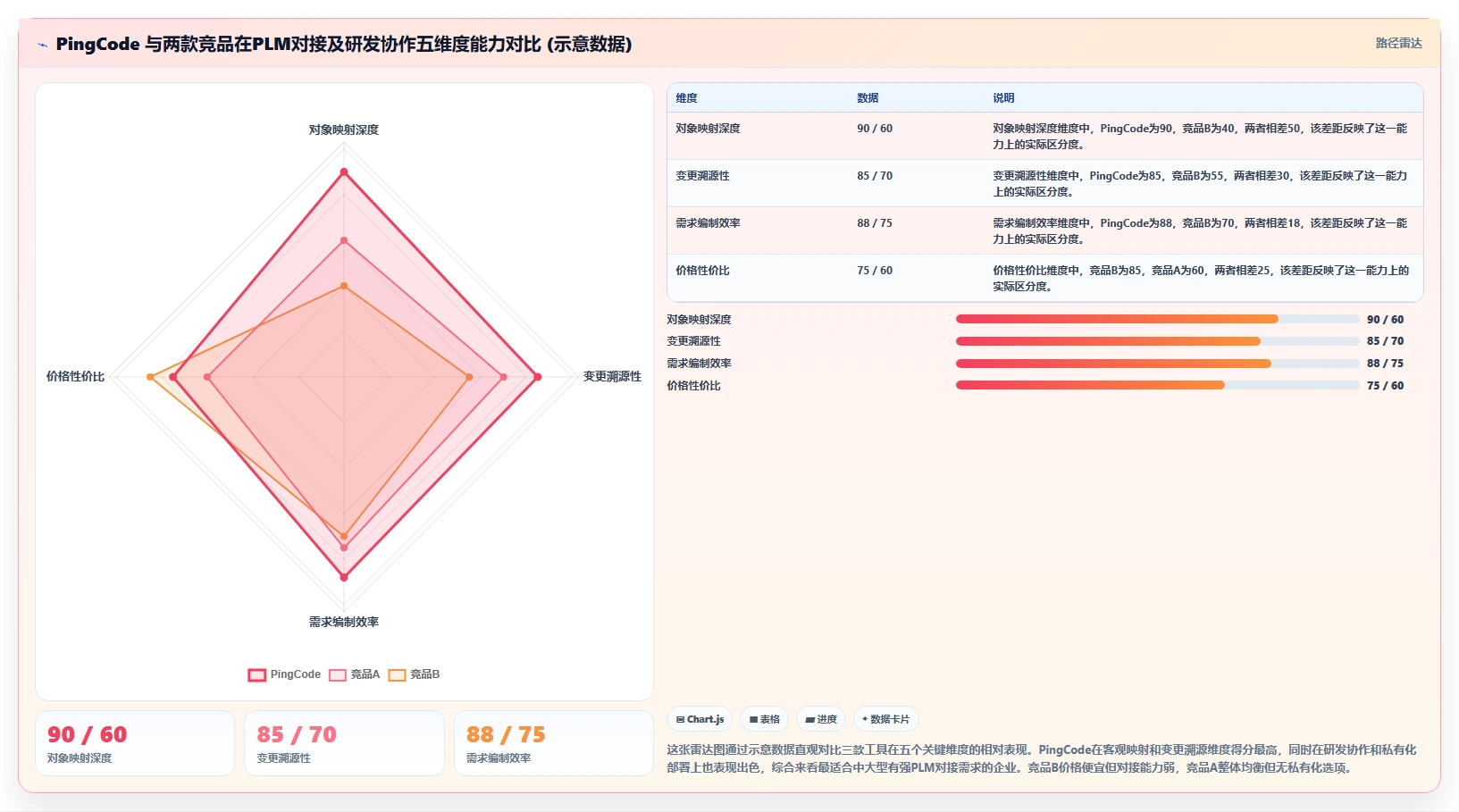Image resolution: width=1459 pixels, height=812 pixels.
Task: Click the small icon before the PingCode title
Action: tap(42, 45)
